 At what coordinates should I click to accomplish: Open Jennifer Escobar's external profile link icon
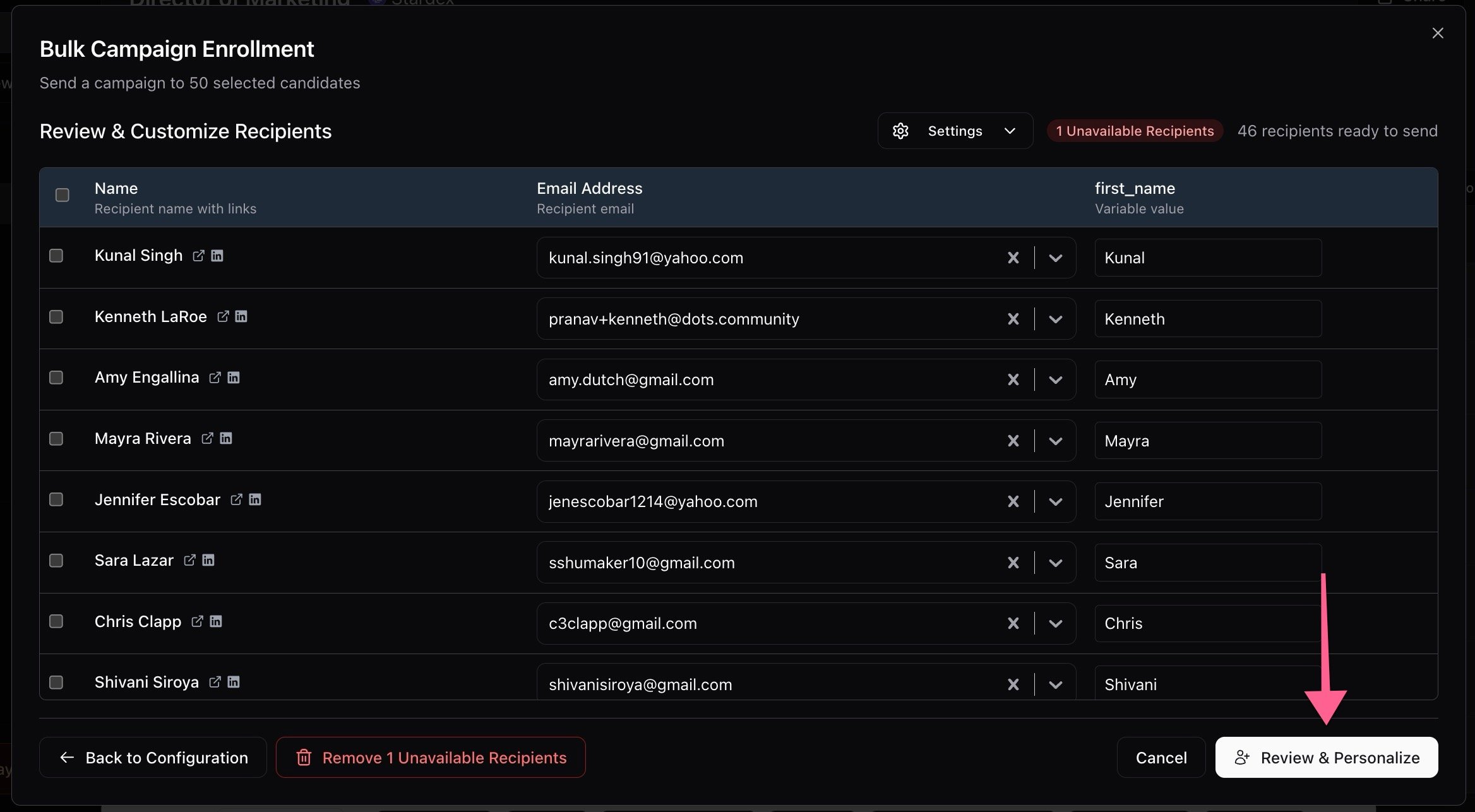pos(236,499)
